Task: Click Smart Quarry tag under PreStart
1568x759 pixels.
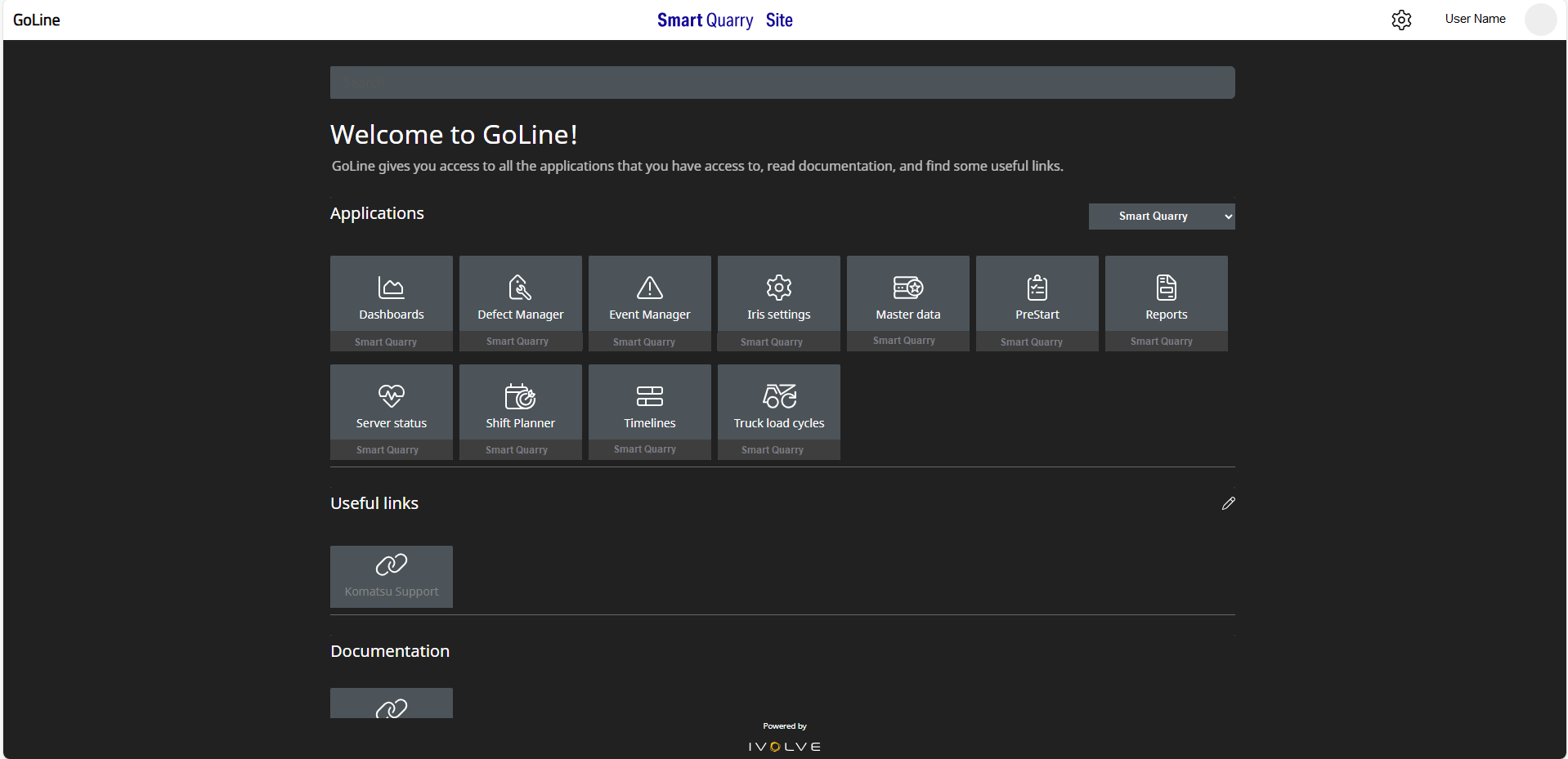Action: 1032,342
